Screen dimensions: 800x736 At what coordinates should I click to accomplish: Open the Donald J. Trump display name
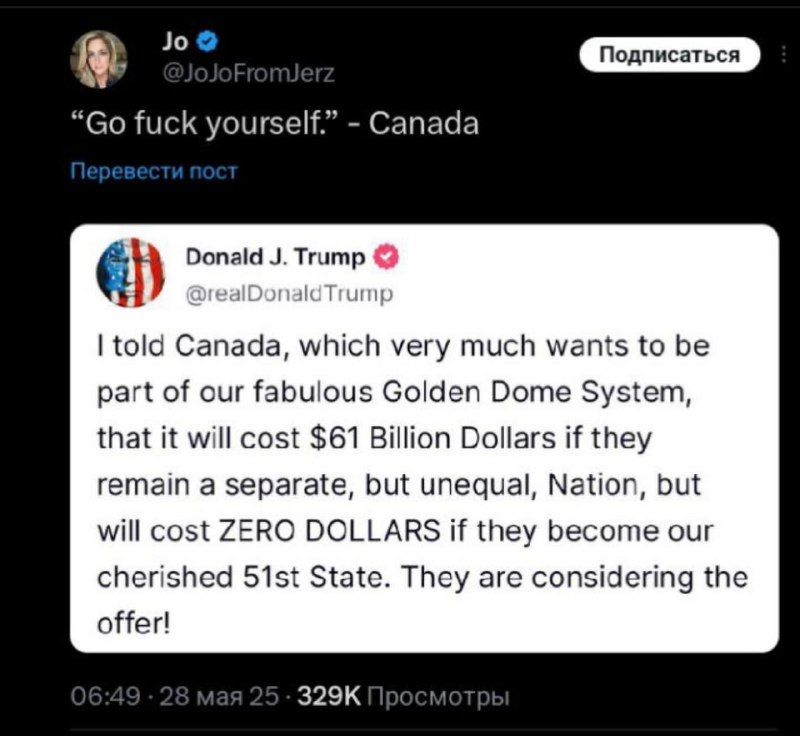276,258
